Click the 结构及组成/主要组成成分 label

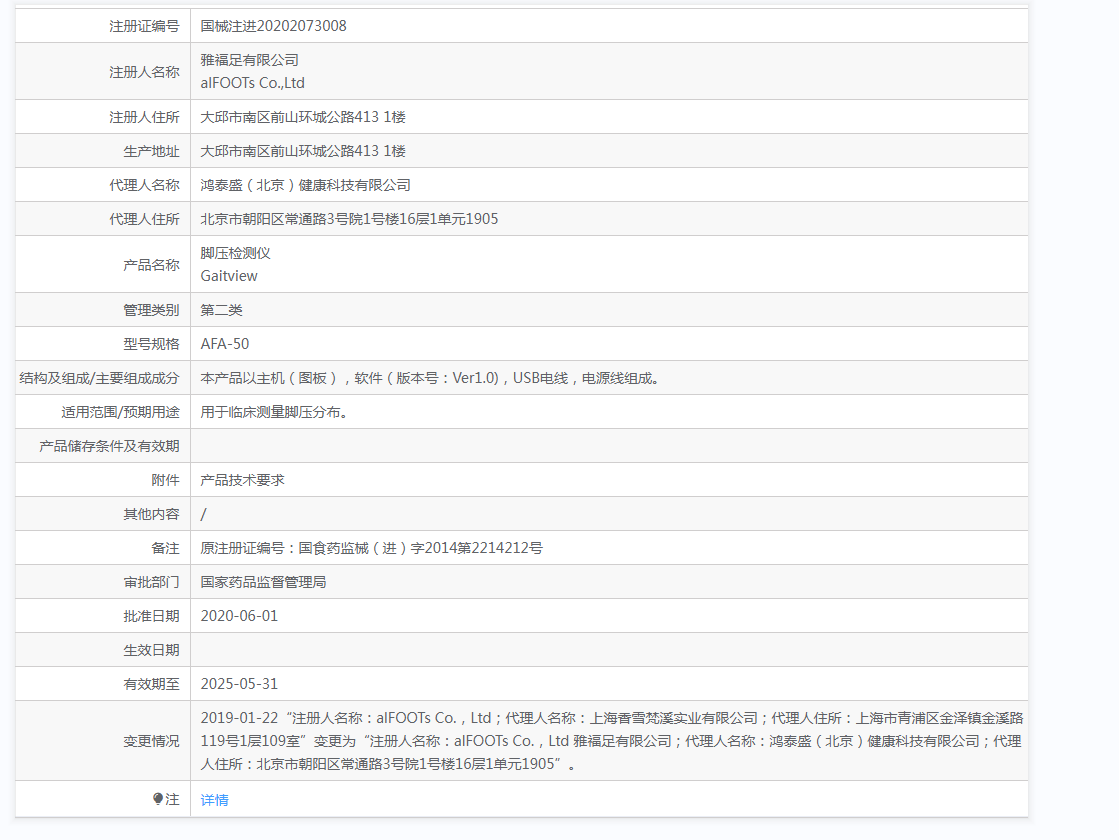[x=99, y=378]
